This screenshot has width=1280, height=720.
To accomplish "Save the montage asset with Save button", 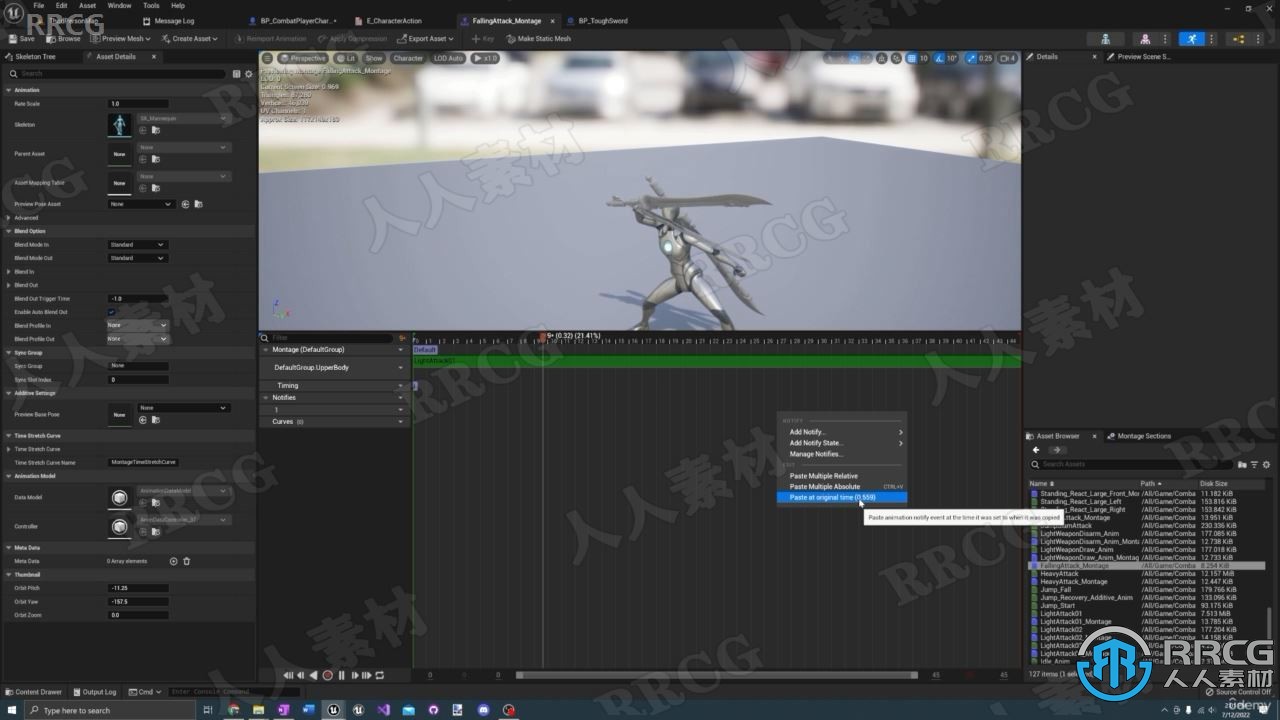I will point(21,39).
